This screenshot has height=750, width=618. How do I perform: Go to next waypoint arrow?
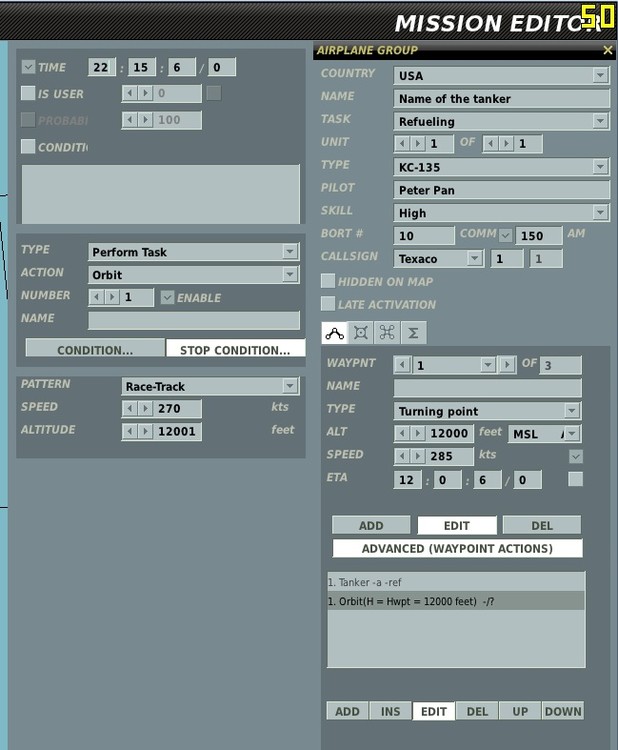pos(506,365)
